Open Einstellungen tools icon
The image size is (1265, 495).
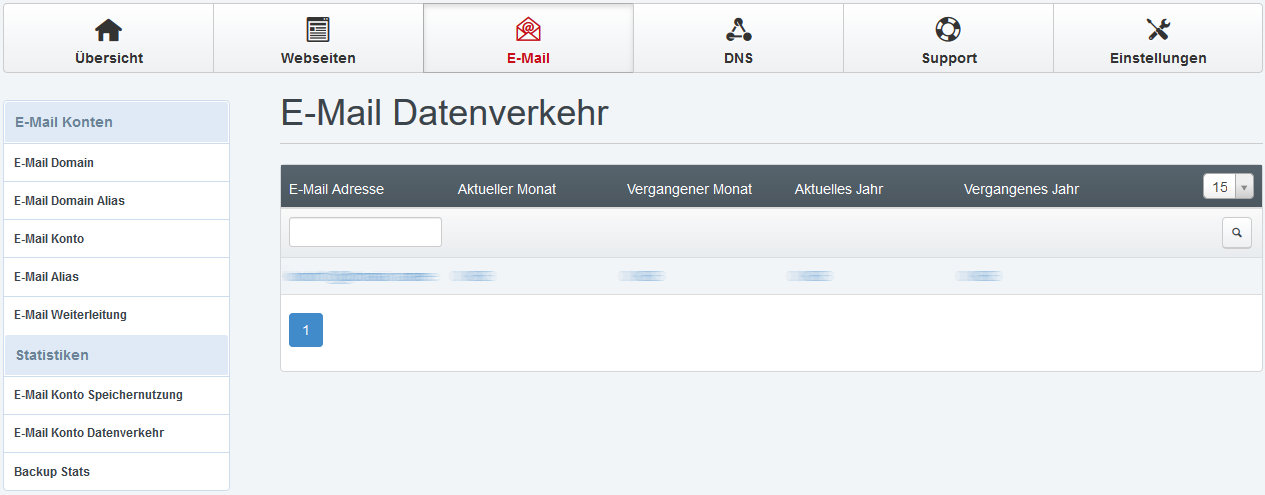[1158, 30]
